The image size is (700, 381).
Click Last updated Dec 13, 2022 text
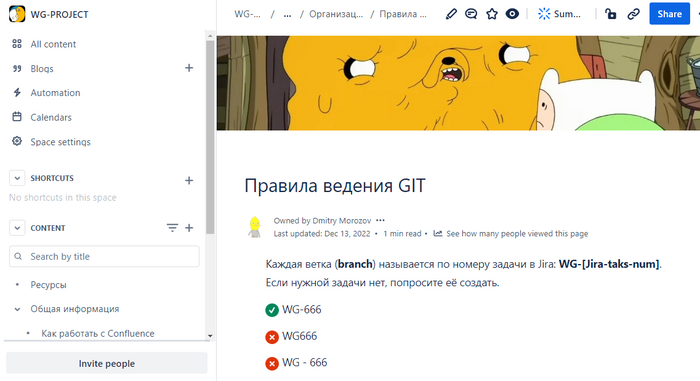322,234
